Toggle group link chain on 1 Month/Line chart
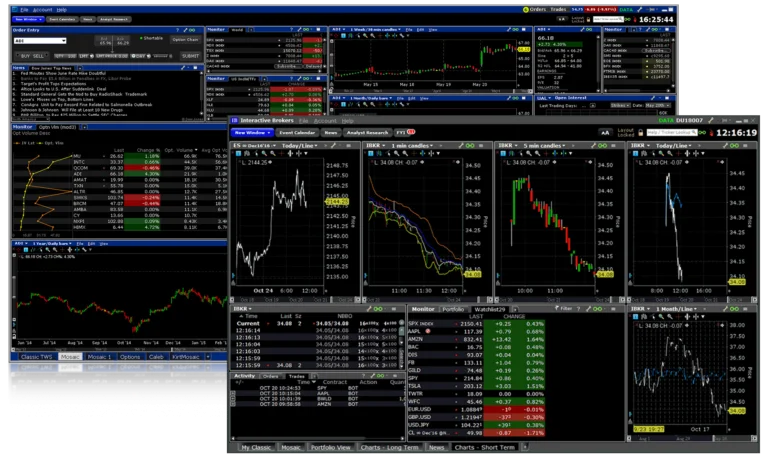 coord(734,309)
